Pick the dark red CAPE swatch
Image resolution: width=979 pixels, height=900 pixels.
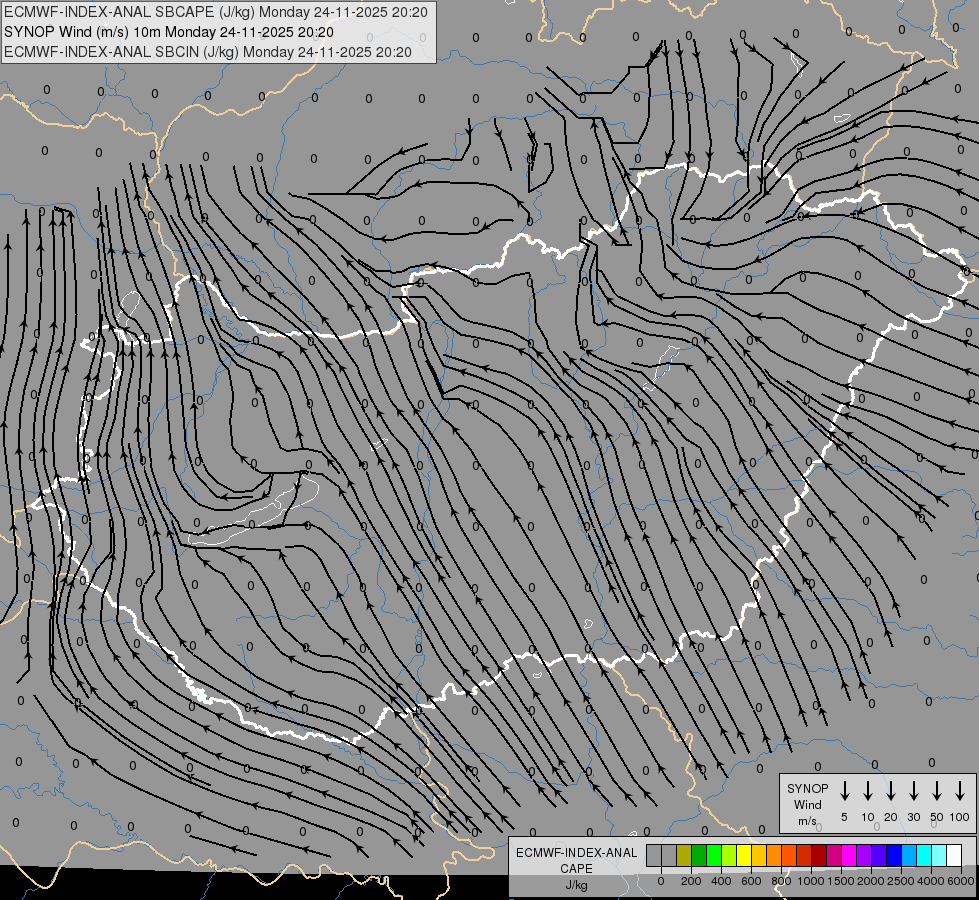tap(819, 855)
